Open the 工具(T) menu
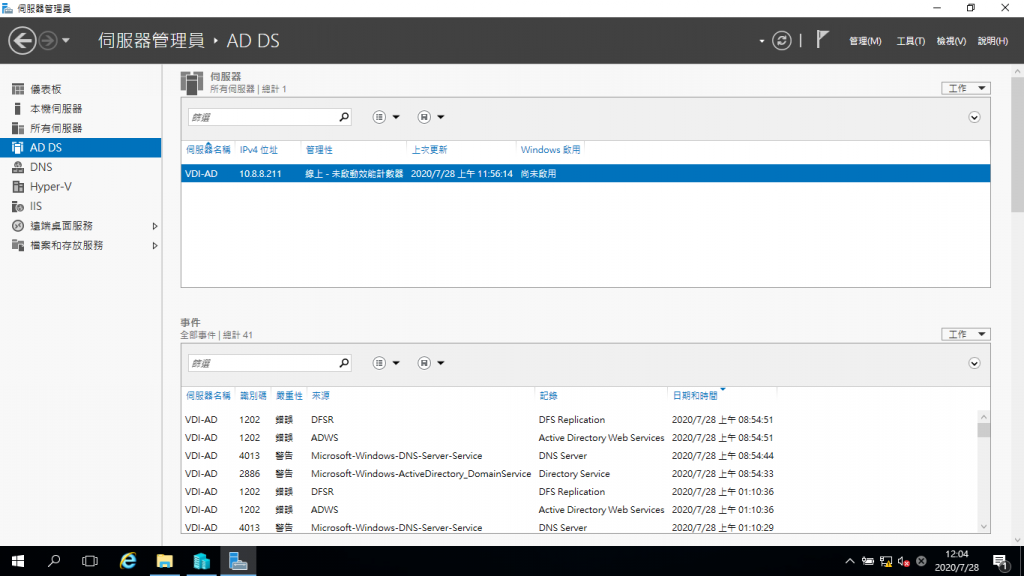This screenshot has width=1024, height=576. pos(910,40)
